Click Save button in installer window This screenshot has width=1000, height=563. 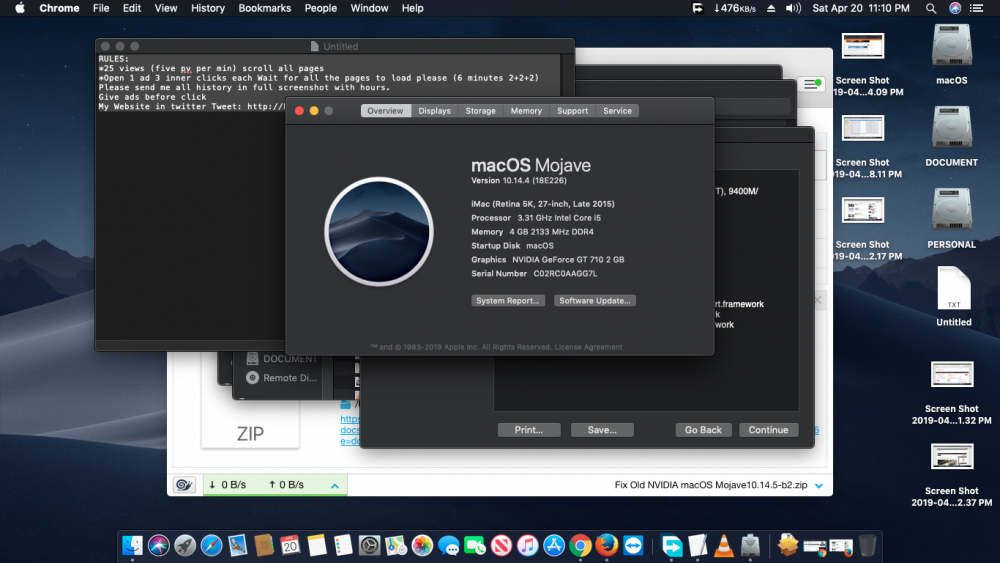click(x=602, y=430)
